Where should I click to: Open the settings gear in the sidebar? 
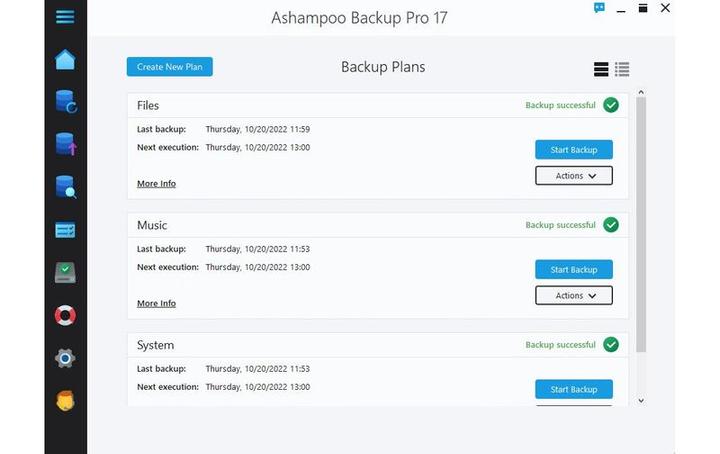click(x=65, y=358)
